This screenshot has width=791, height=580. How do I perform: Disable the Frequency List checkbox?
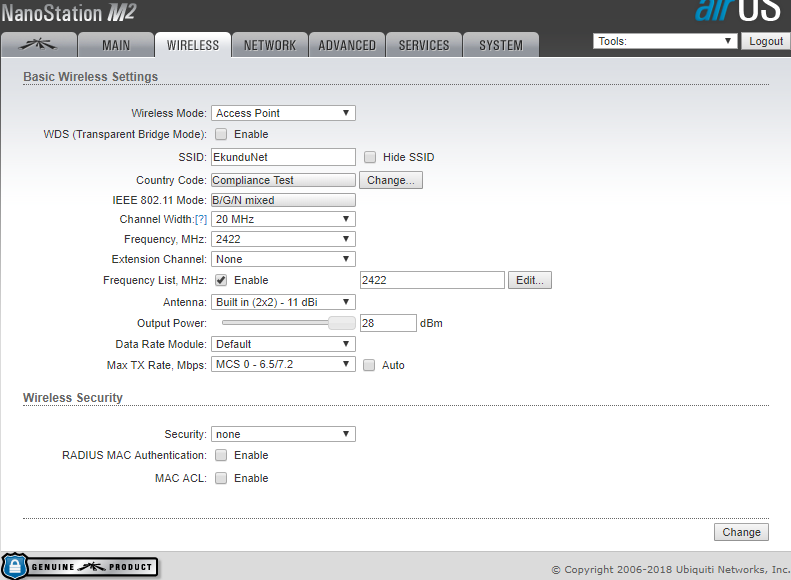(221, 280)
